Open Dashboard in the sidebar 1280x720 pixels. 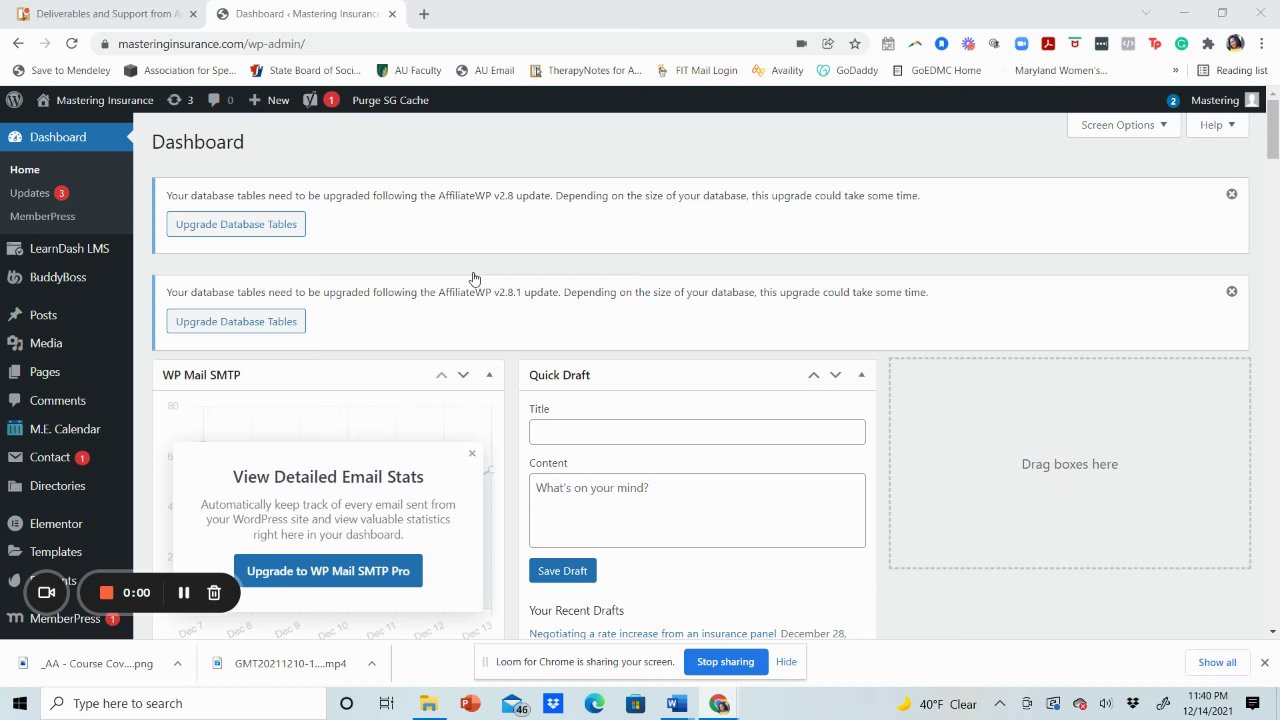(x=66, y=137)
